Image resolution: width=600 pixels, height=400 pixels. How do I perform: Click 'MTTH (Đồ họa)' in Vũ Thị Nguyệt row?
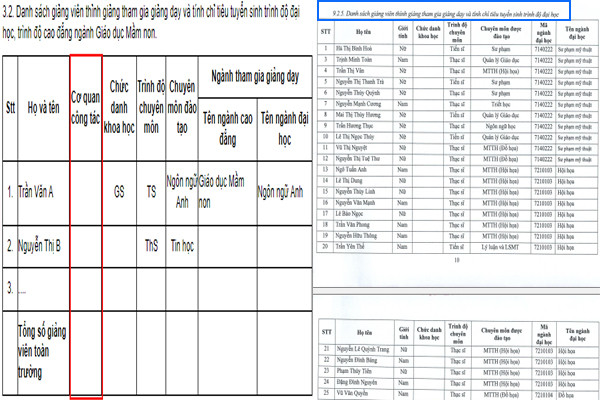[x=501, y=148]
